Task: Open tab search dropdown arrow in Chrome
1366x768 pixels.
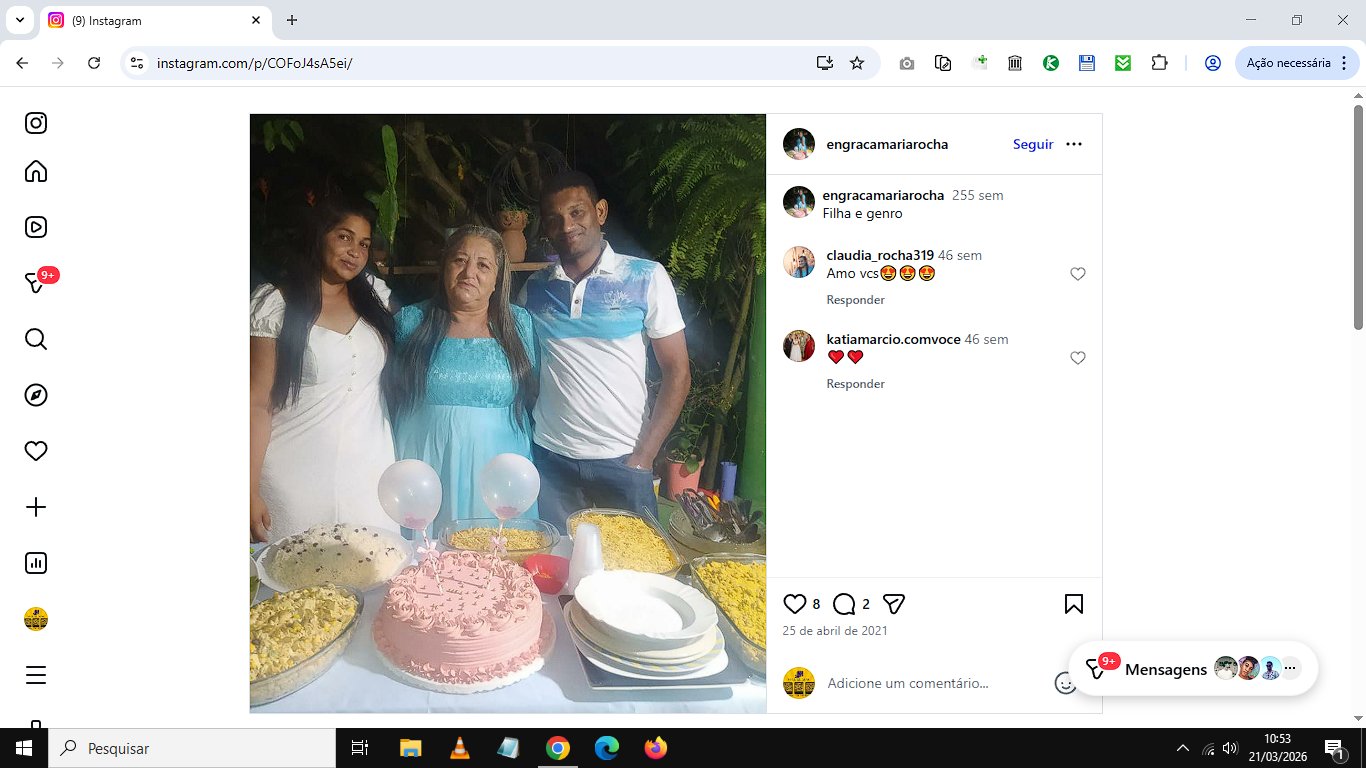Action: [x=19, y=20]
